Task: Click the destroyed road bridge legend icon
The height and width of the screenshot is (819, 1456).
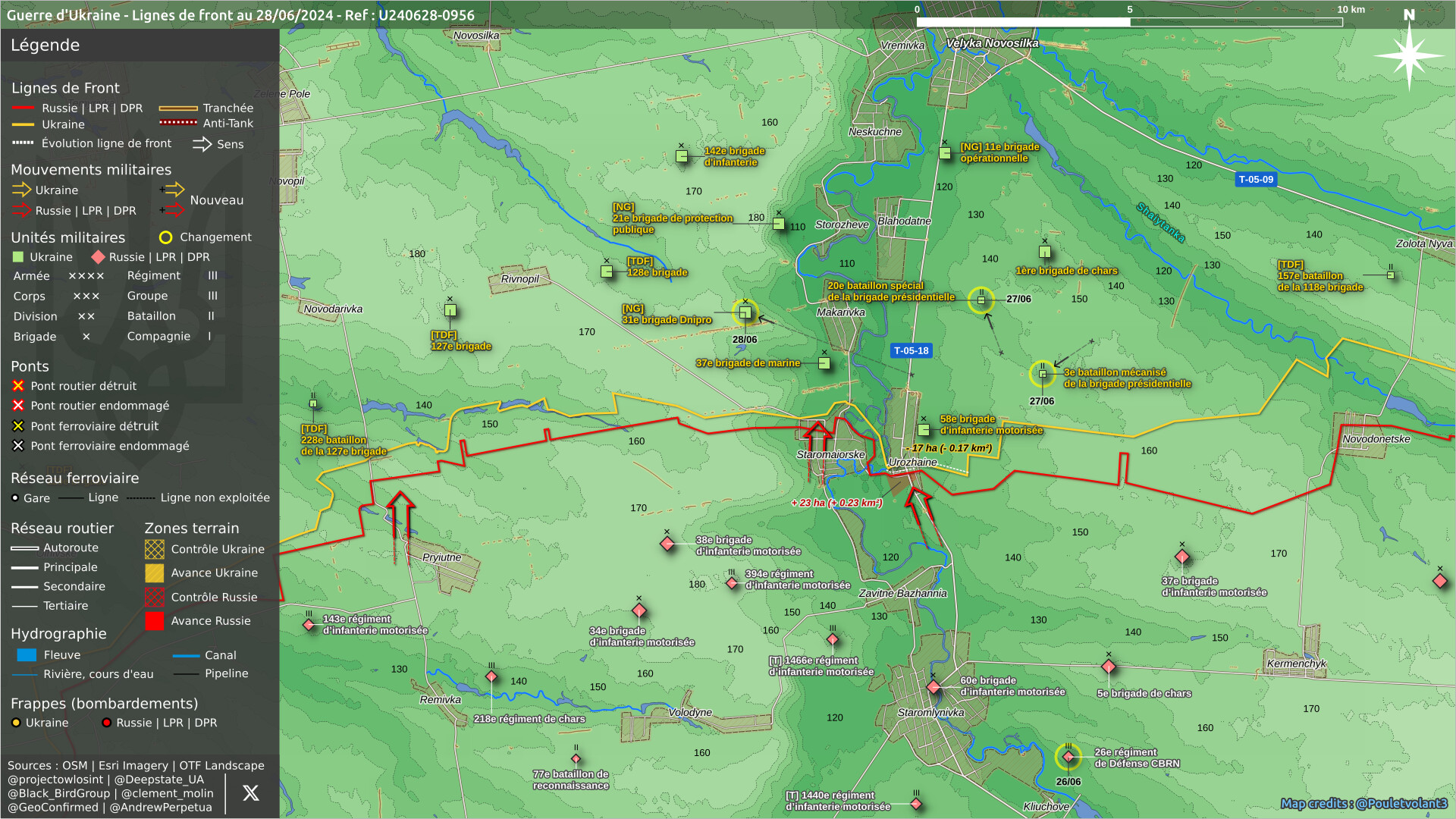Action: pos(18,386)
